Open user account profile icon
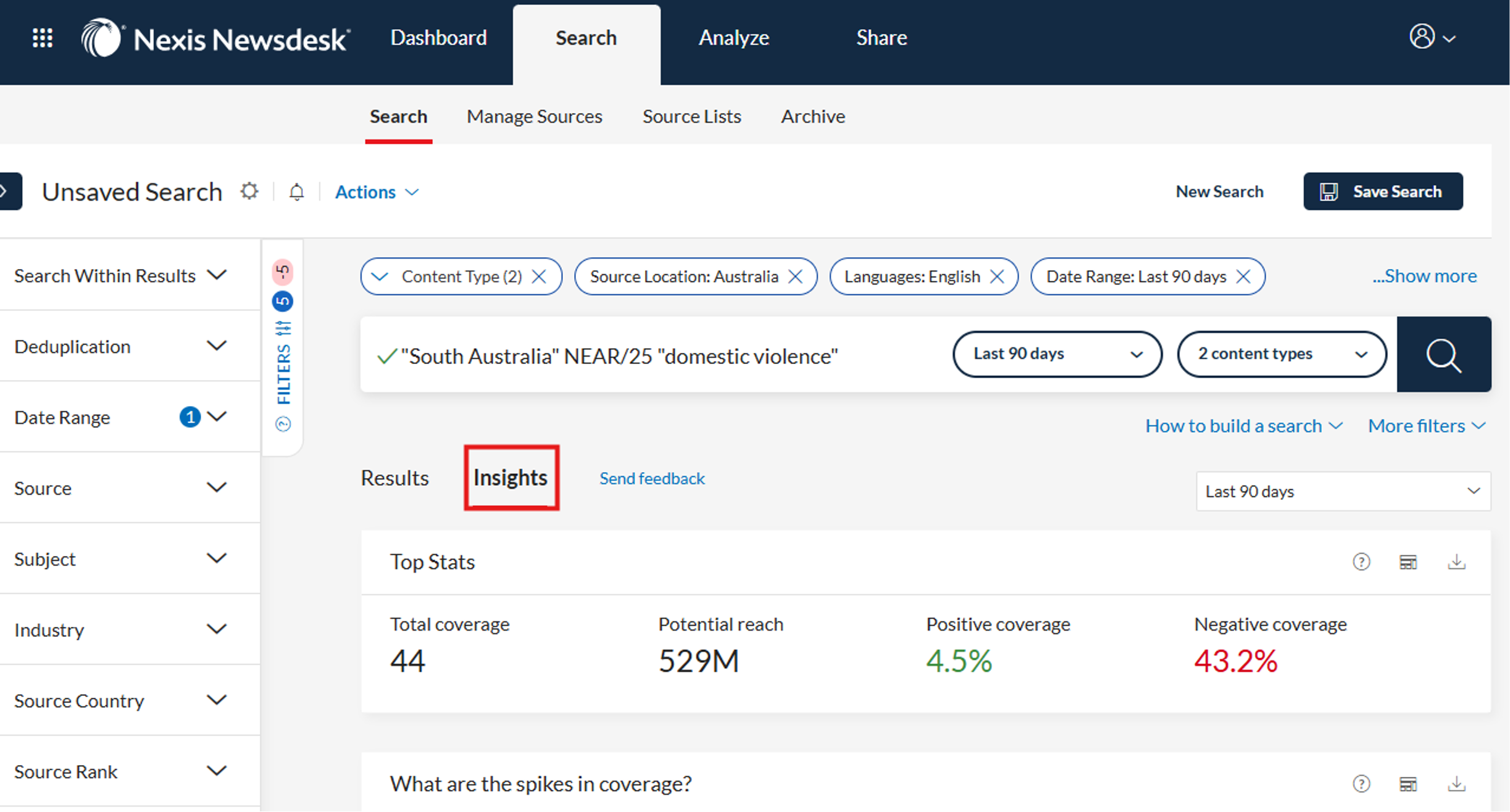Viewport: 1510px width, 812px height. [x=1422, y=36]
